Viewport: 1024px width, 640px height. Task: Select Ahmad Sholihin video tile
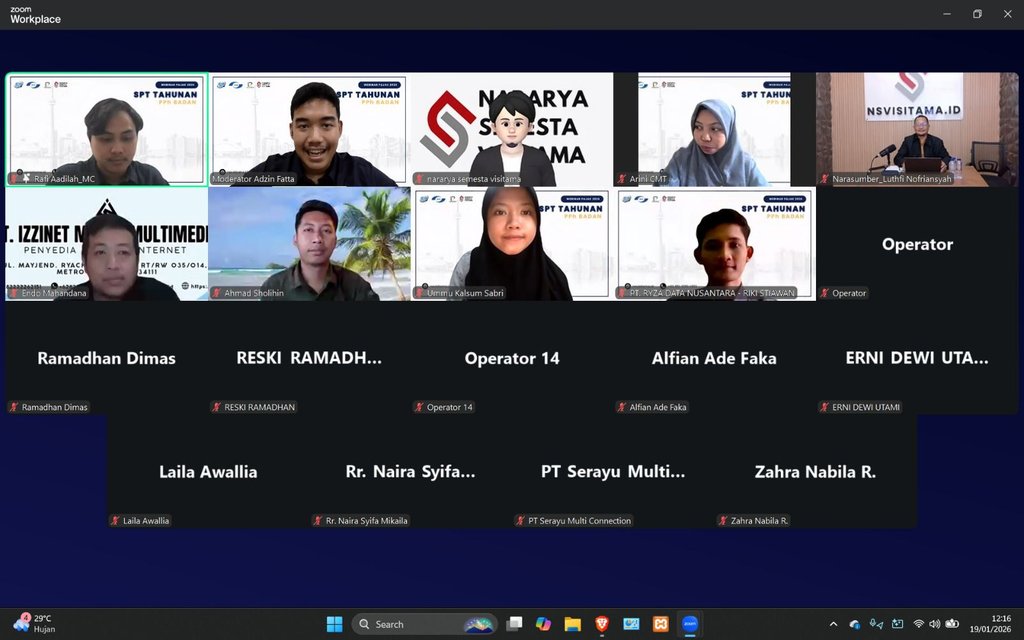(x=310, y=244)
